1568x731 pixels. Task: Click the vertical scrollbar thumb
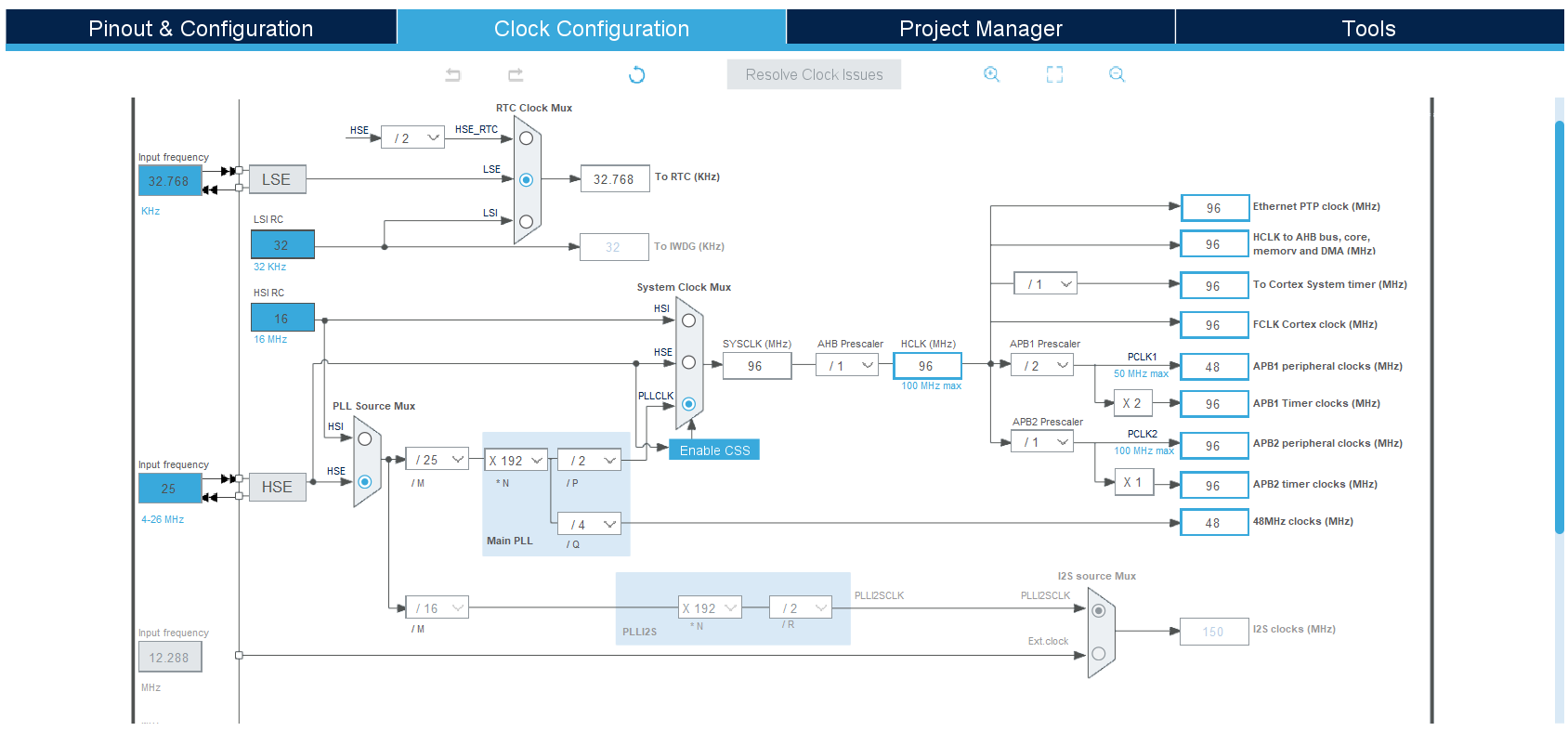[x=1560, y=327]
